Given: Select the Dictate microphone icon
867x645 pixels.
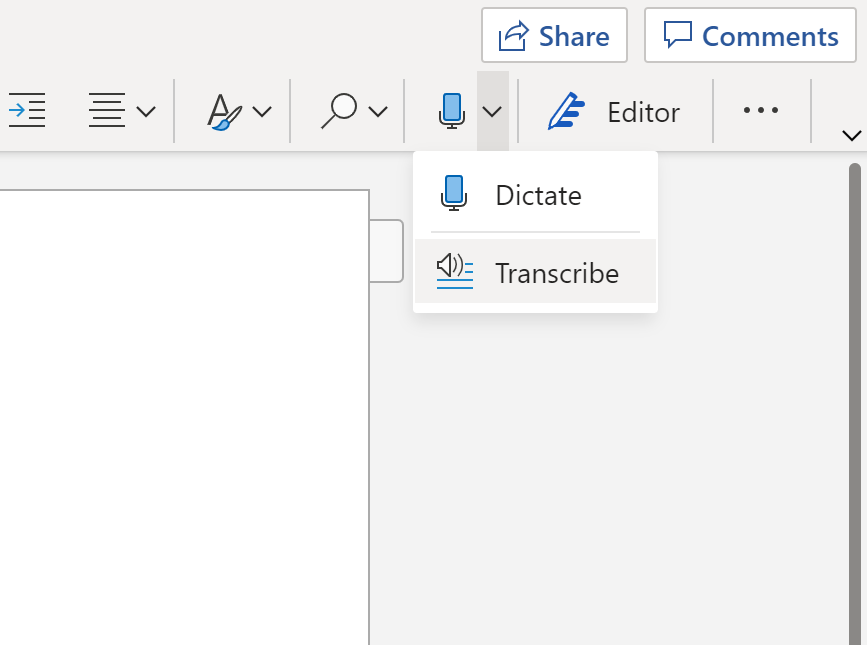Looking at the screenshot, I should pos(452,110).
